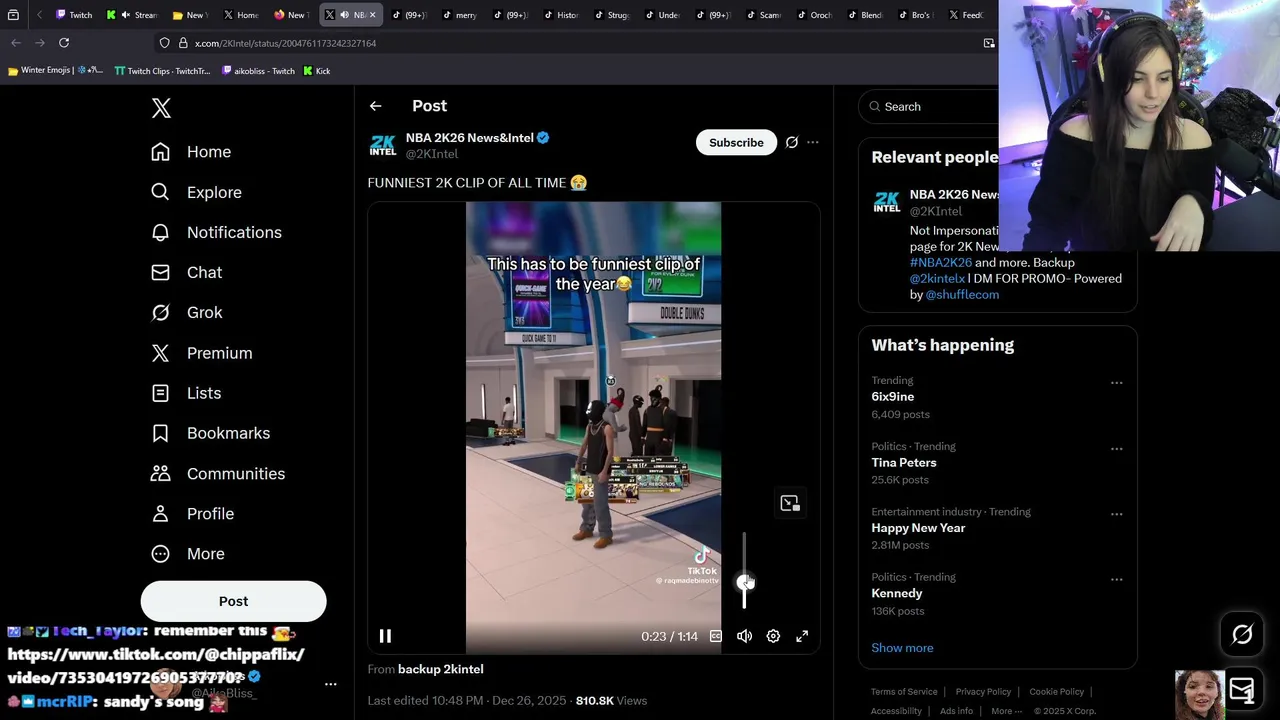
Task: Open the @2kintelx mention link
Action: (937, 278)
